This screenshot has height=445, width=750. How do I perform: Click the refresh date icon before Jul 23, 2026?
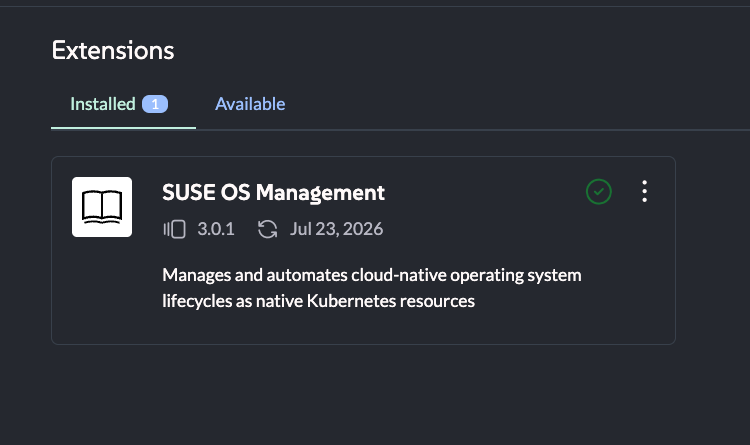point(267,229)
